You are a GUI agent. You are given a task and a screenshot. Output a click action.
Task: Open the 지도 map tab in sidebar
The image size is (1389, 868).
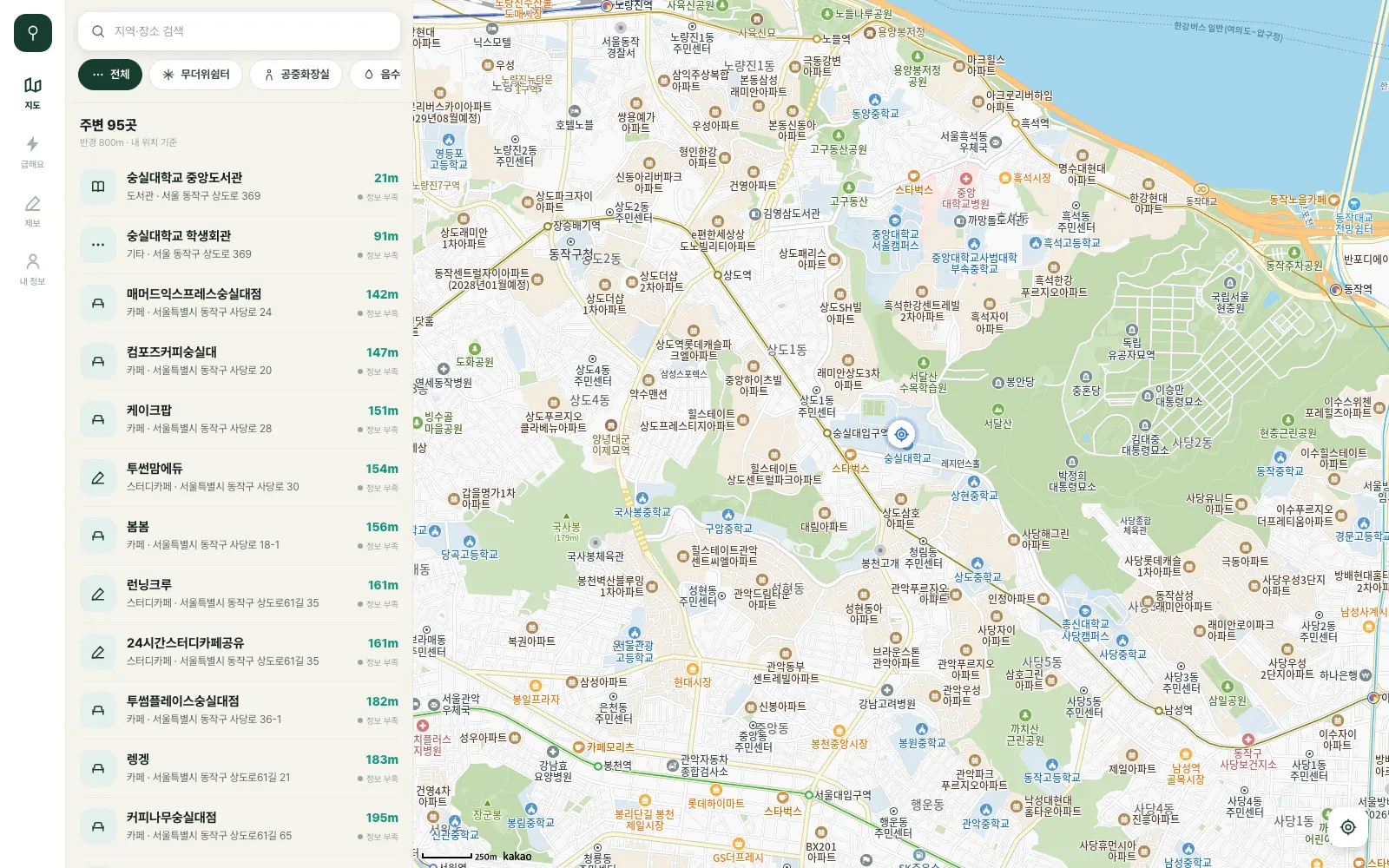(x=33, y=93)
